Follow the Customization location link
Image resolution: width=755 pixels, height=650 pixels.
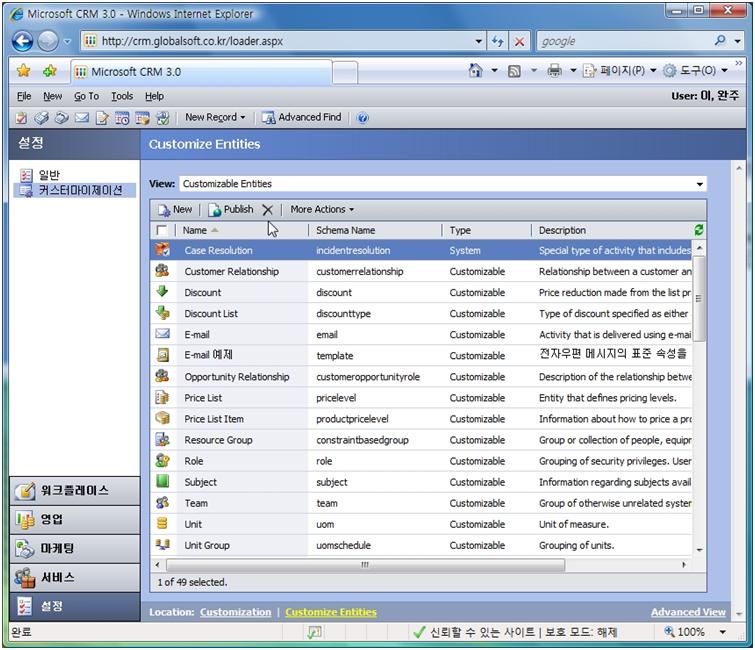coord(235,612)
